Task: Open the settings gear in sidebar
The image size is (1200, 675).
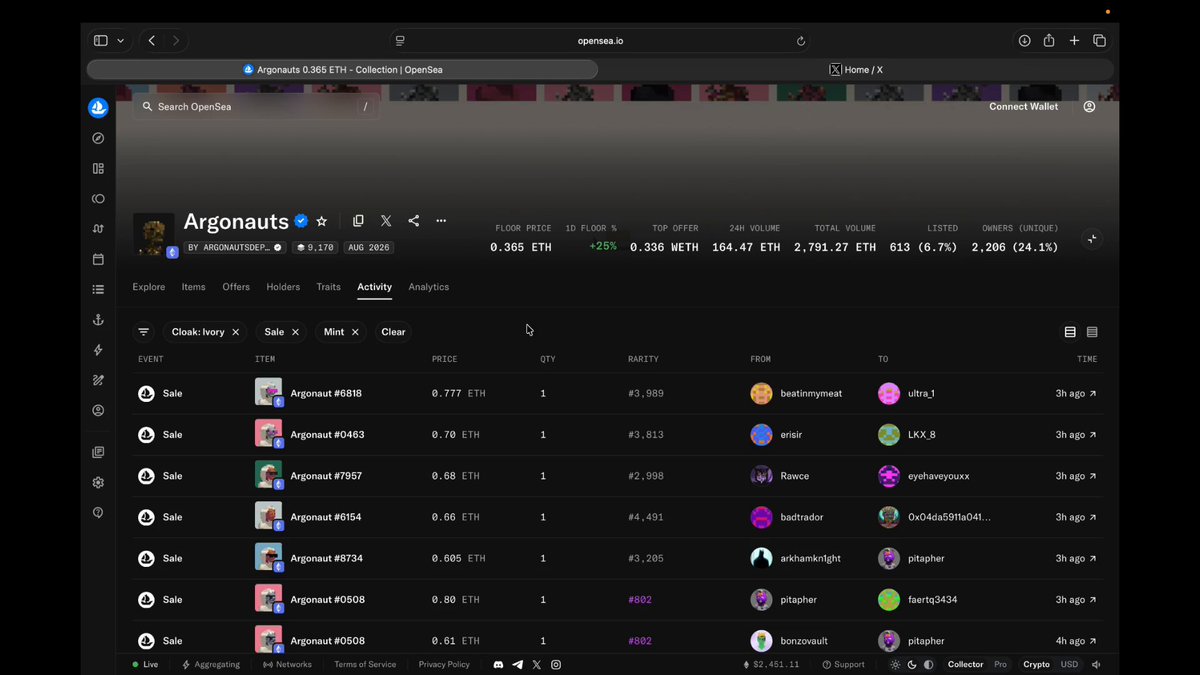Action: coord(98,482)
